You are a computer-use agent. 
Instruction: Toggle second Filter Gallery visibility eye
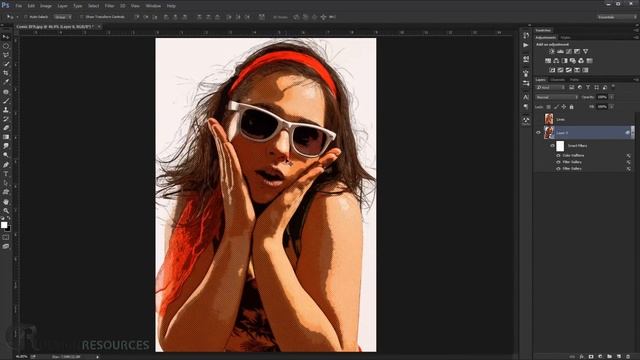(x=558, y=169)
